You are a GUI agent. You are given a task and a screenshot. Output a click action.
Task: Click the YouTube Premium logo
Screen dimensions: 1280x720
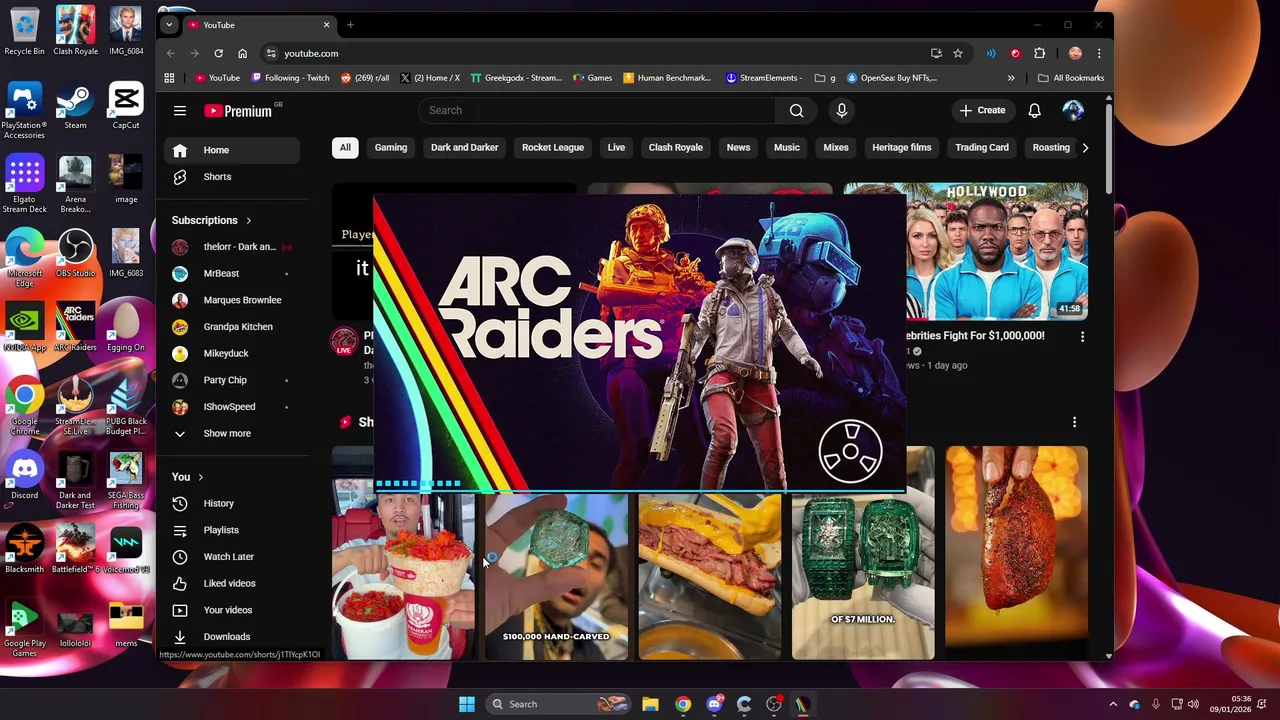click(238, 111)
